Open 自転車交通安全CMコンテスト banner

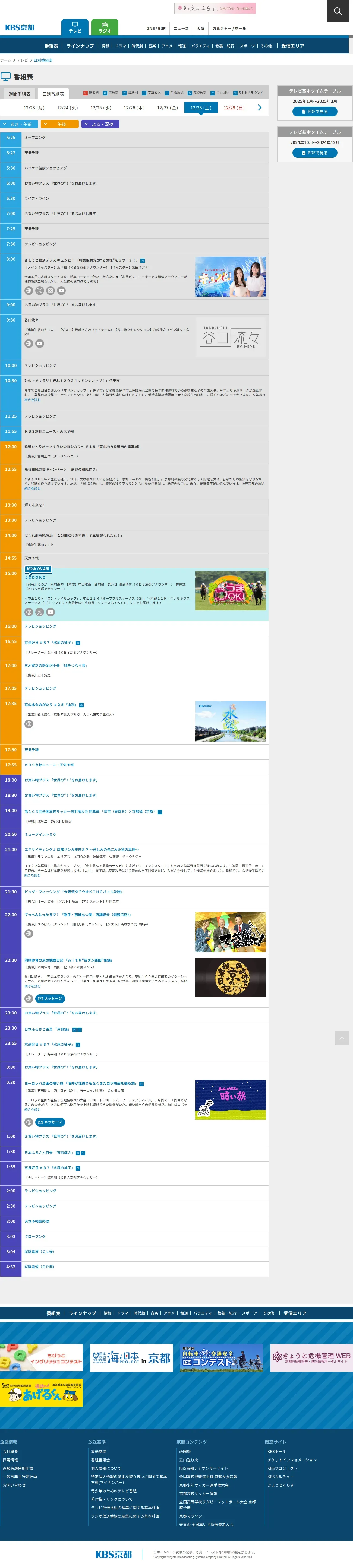pos(221,1358)
